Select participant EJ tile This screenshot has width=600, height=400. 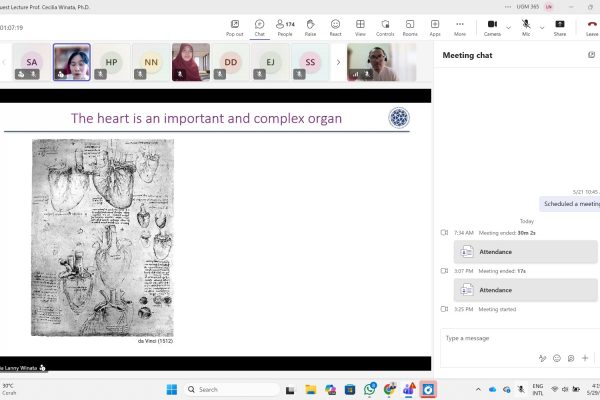pyautogui.click(x=270, y=62)
